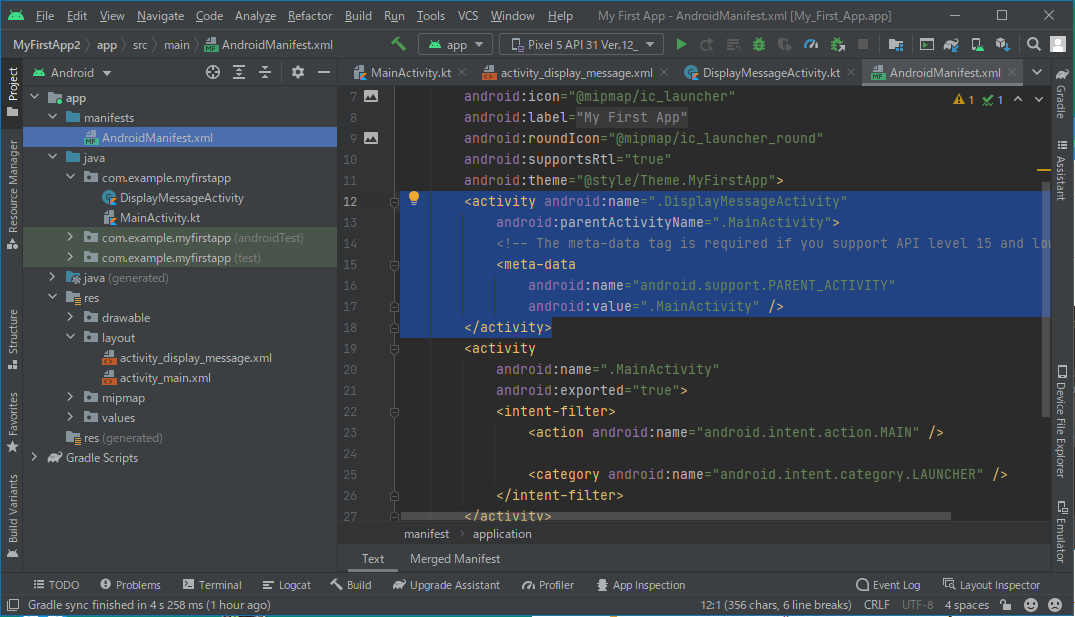Image resolution: width=1075 pixels, height=617 pixels.
Task: Open the Refactor menu
Action: coord(310,16)
